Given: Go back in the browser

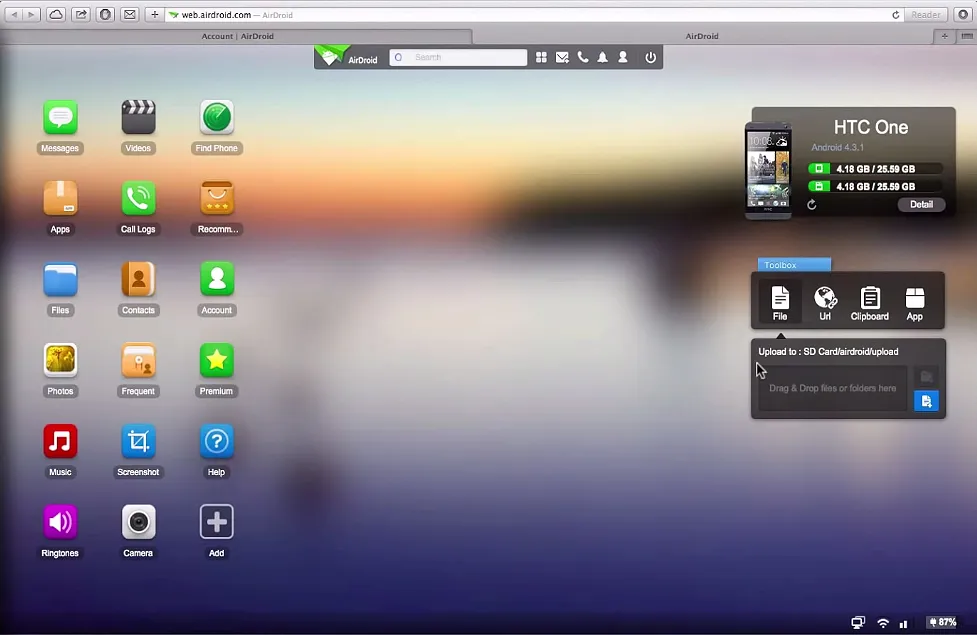Looking at the screenshot, I should (14, 14).
